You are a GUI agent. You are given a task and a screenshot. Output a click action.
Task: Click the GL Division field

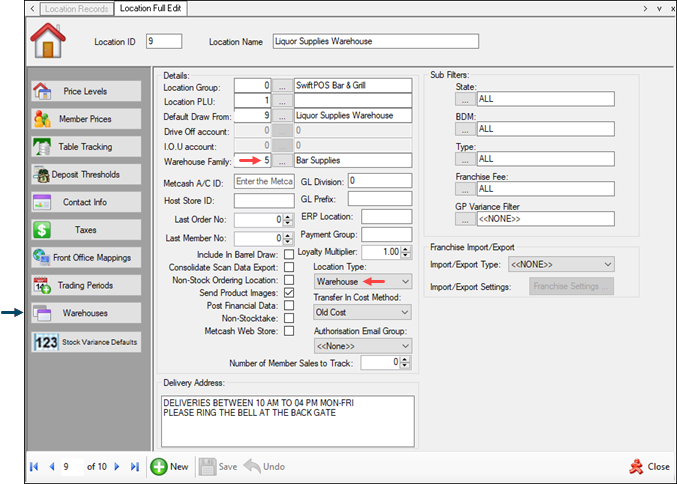(380, 180)
